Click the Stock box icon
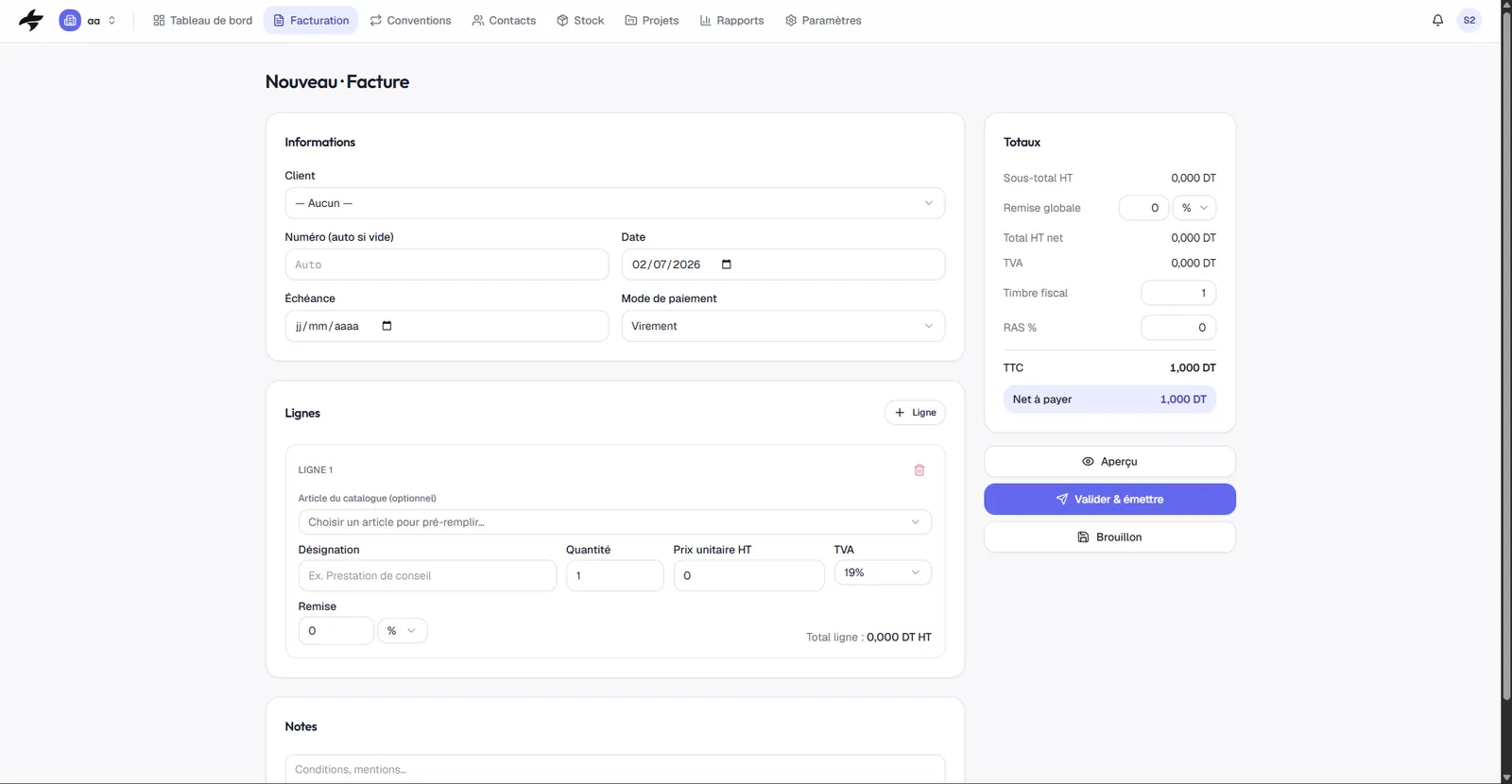 [562, 20]
